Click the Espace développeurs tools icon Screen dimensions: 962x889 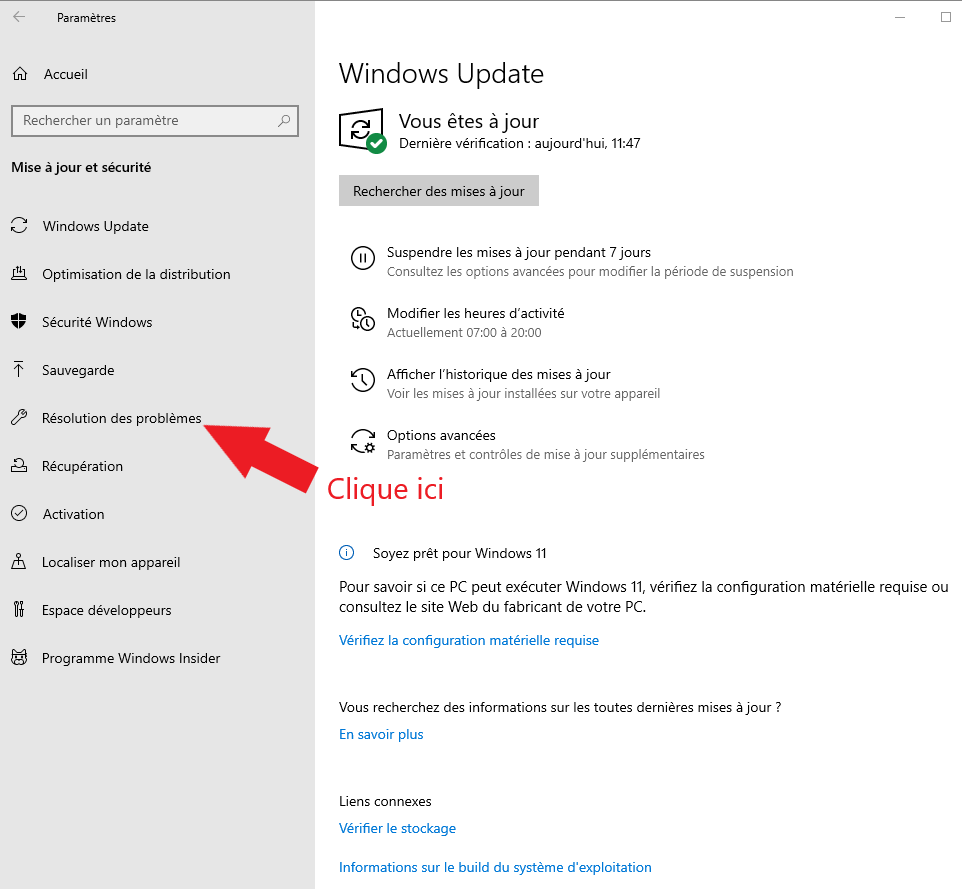[19, 609]
